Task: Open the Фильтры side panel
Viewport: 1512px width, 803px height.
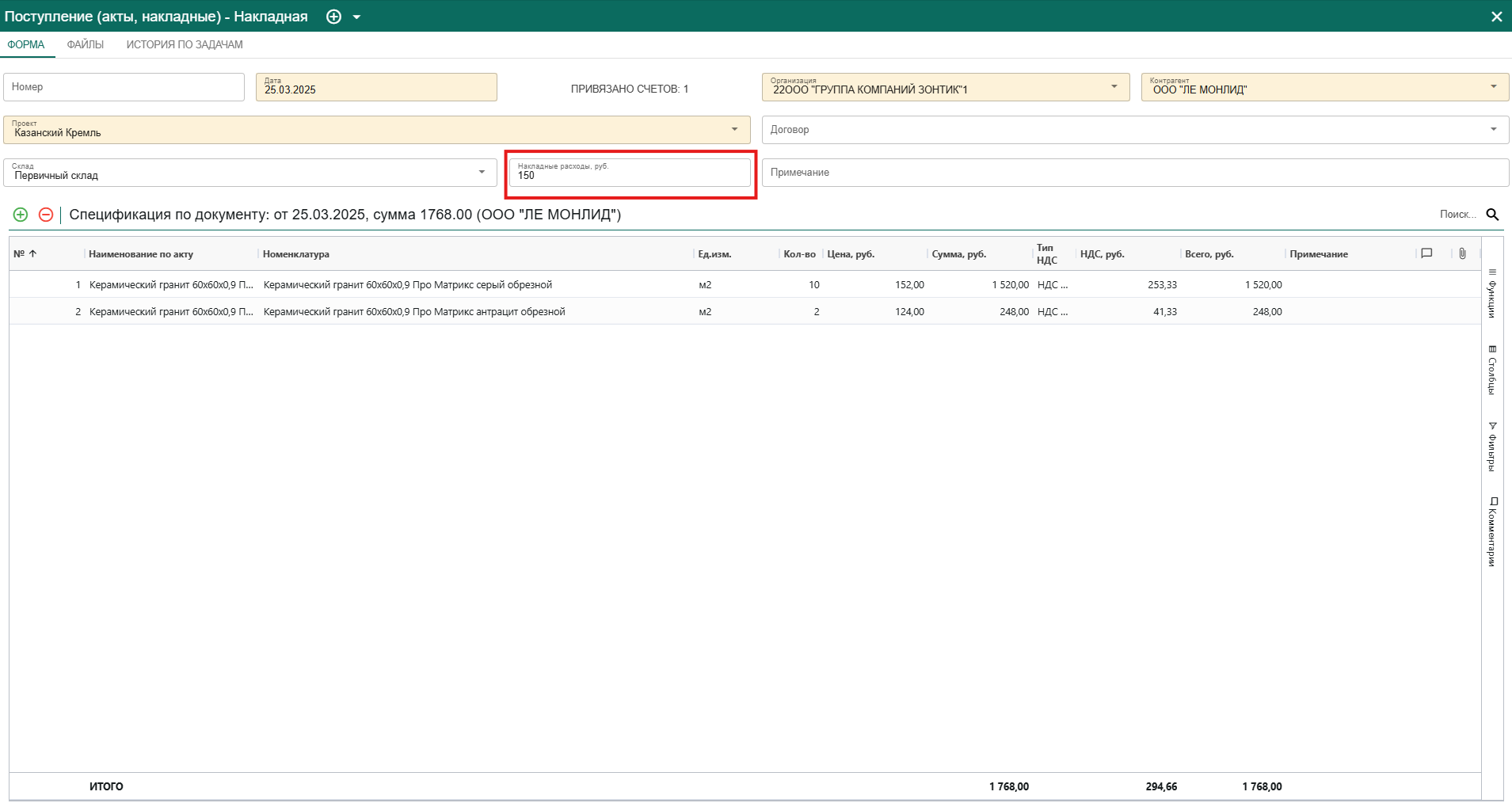Action: (x=1492, y=447)
